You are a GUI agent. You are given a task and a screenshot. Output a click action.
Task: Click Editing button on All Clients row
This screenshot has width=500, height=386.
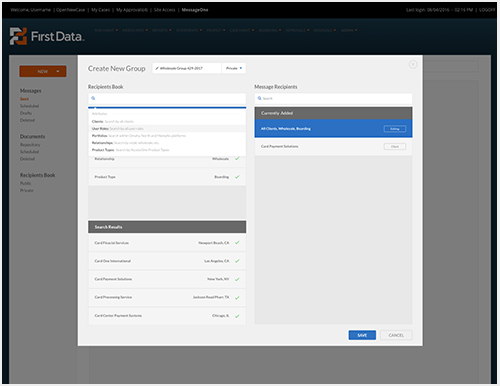point(395,129)
